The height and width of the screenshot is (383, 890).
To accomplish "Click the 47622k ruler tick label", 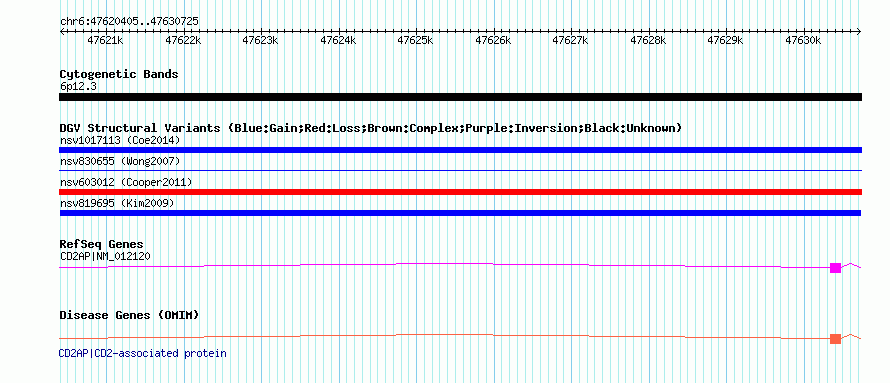I will [183, 41].
